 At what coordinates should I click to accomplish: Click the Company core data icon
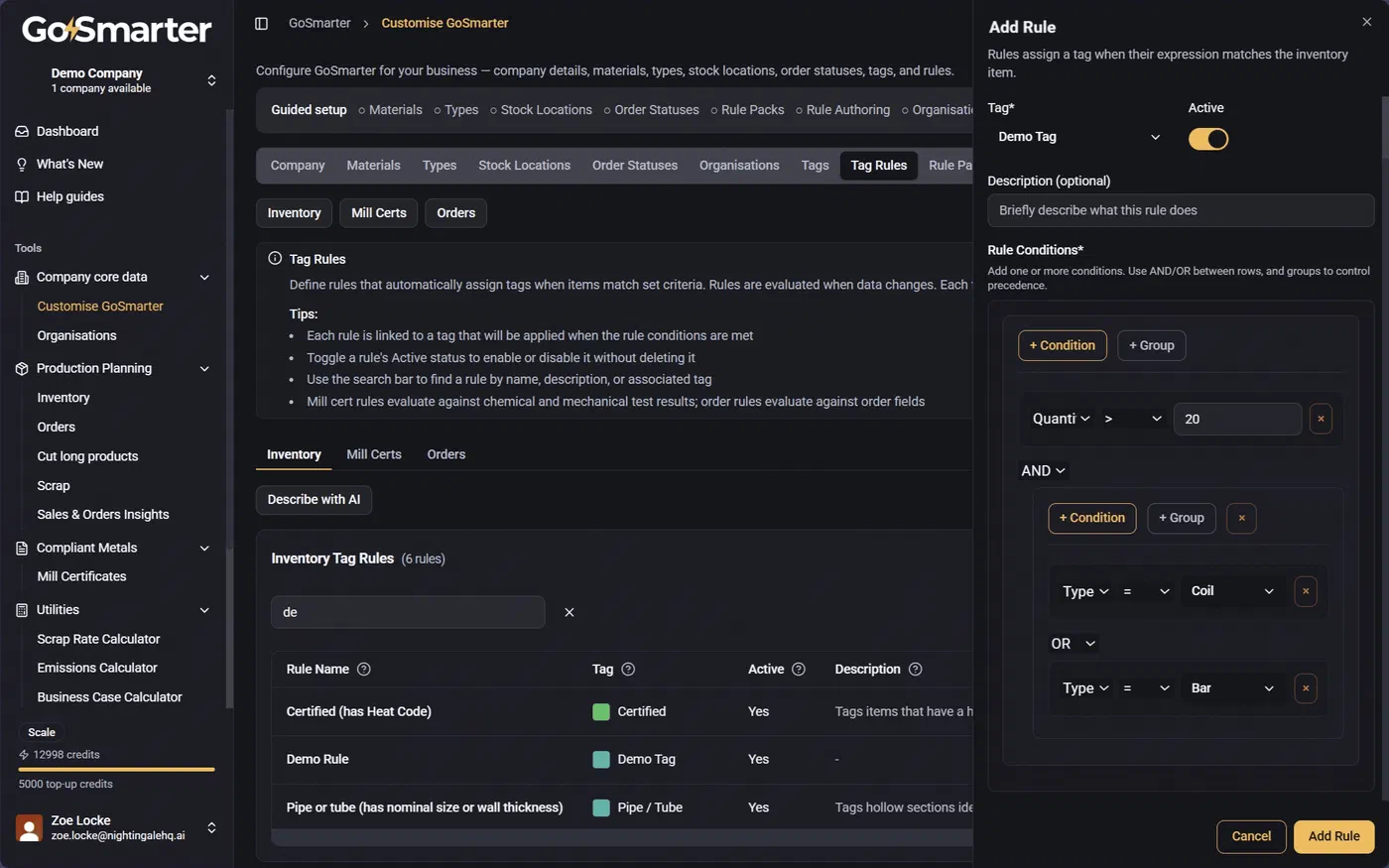(x=22, y=278)
